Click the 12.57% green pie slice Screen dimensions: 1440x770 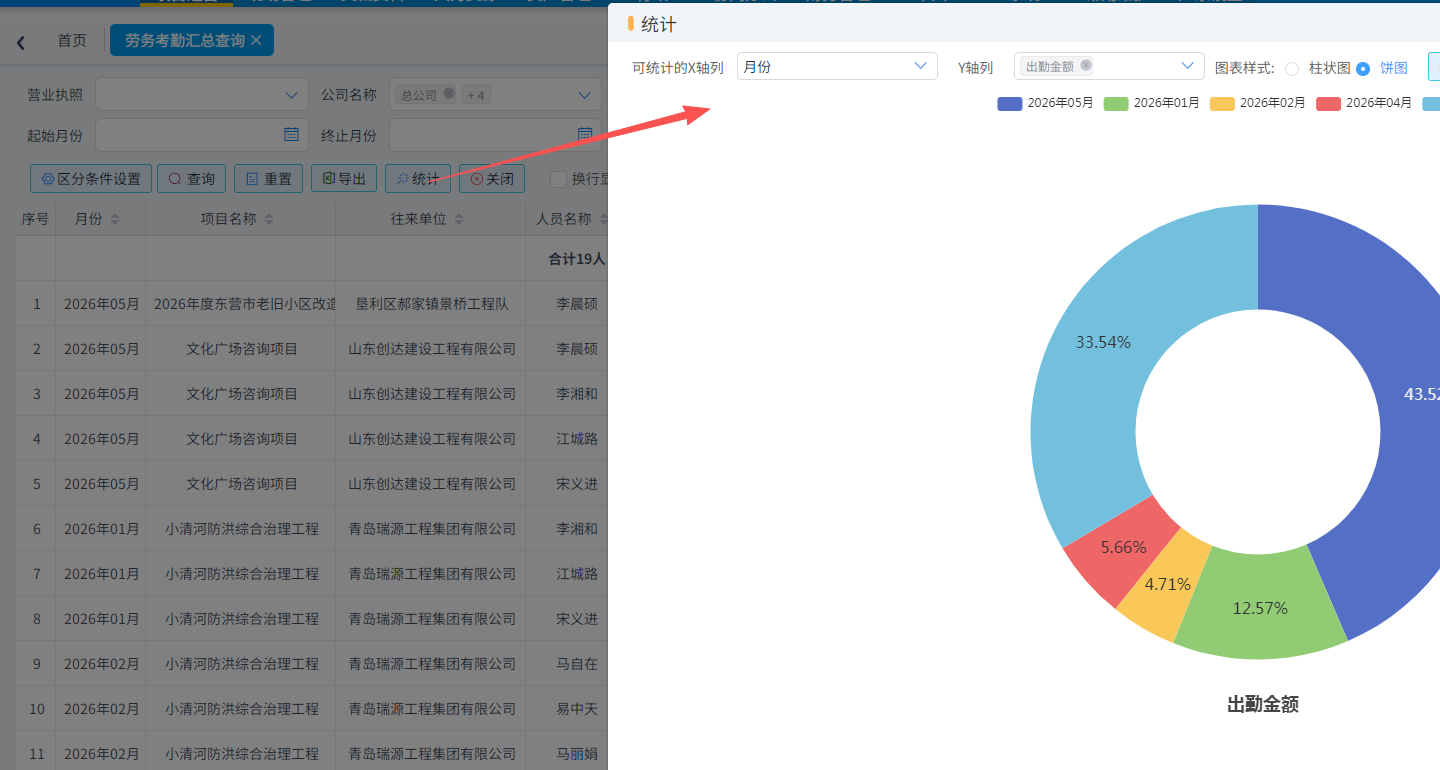1260,607
